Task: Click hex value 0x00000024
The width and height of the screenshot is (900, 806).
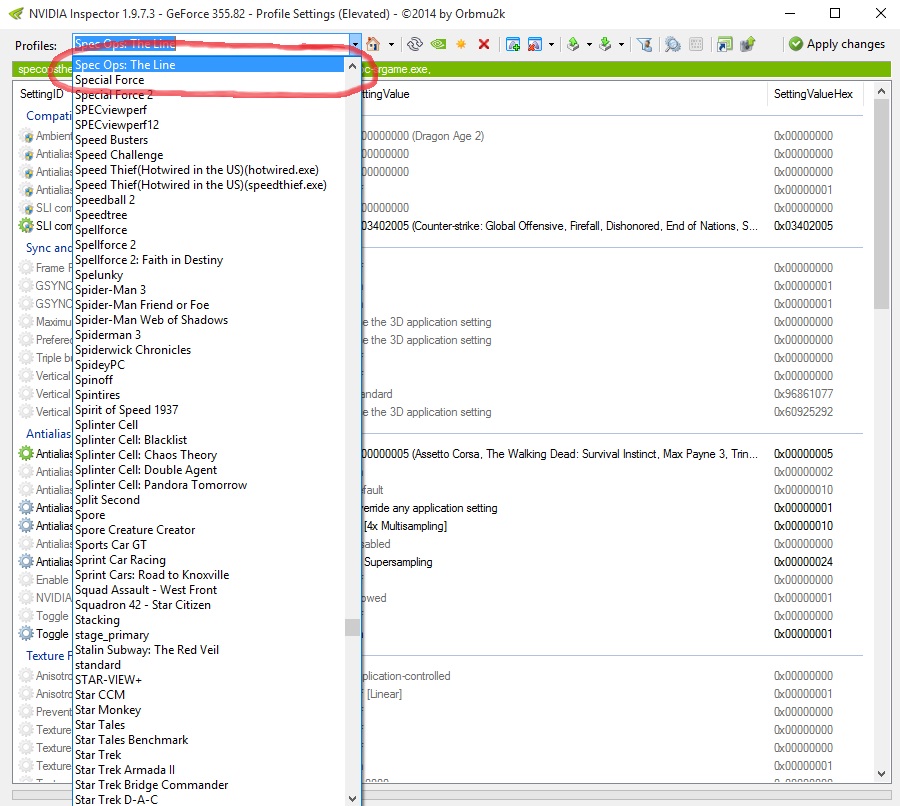Action: tap(803, 561)
